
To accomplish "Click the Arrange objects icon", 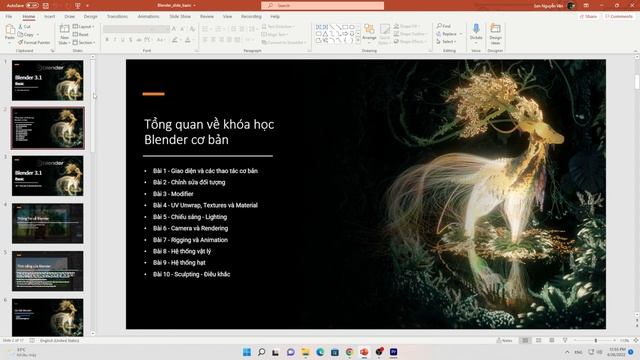I will click(x=369, y=29).
